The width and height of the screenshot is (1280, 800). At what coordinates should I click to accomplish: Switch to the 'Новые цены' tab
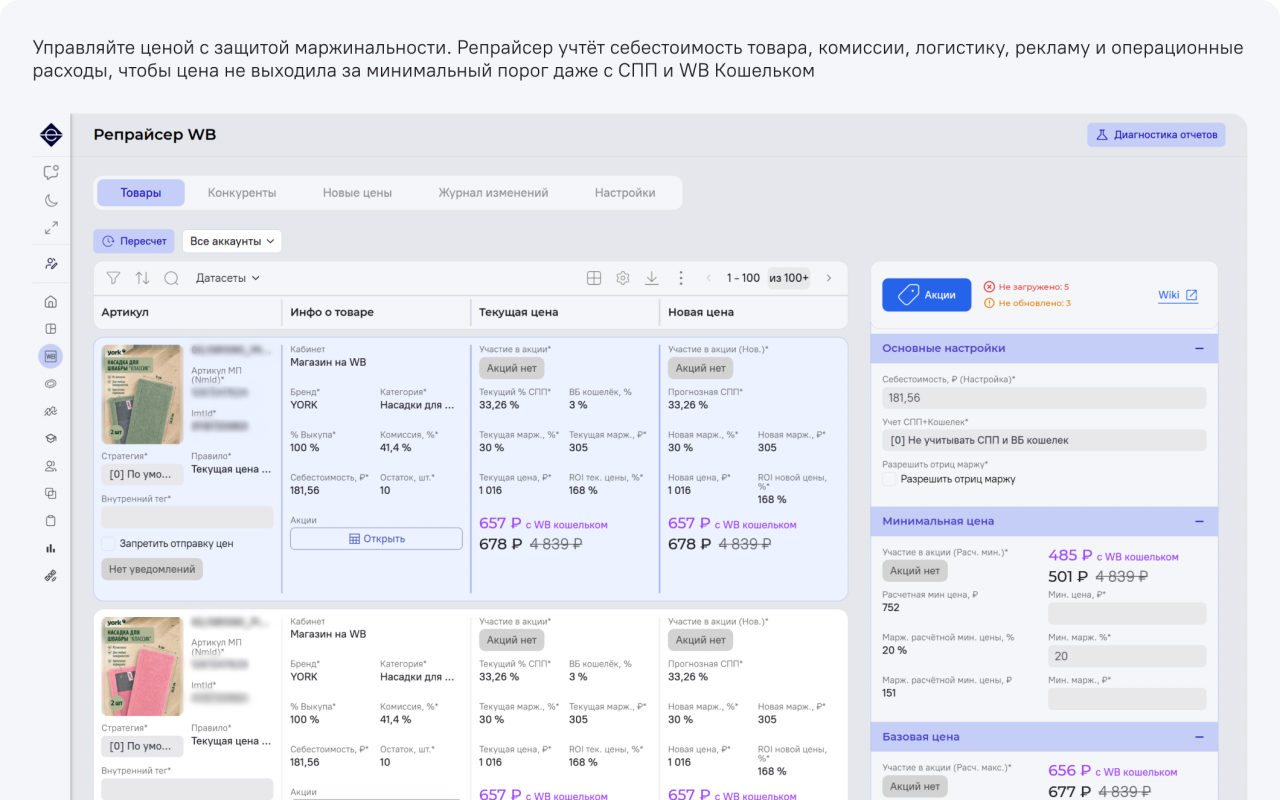point(357,193)
